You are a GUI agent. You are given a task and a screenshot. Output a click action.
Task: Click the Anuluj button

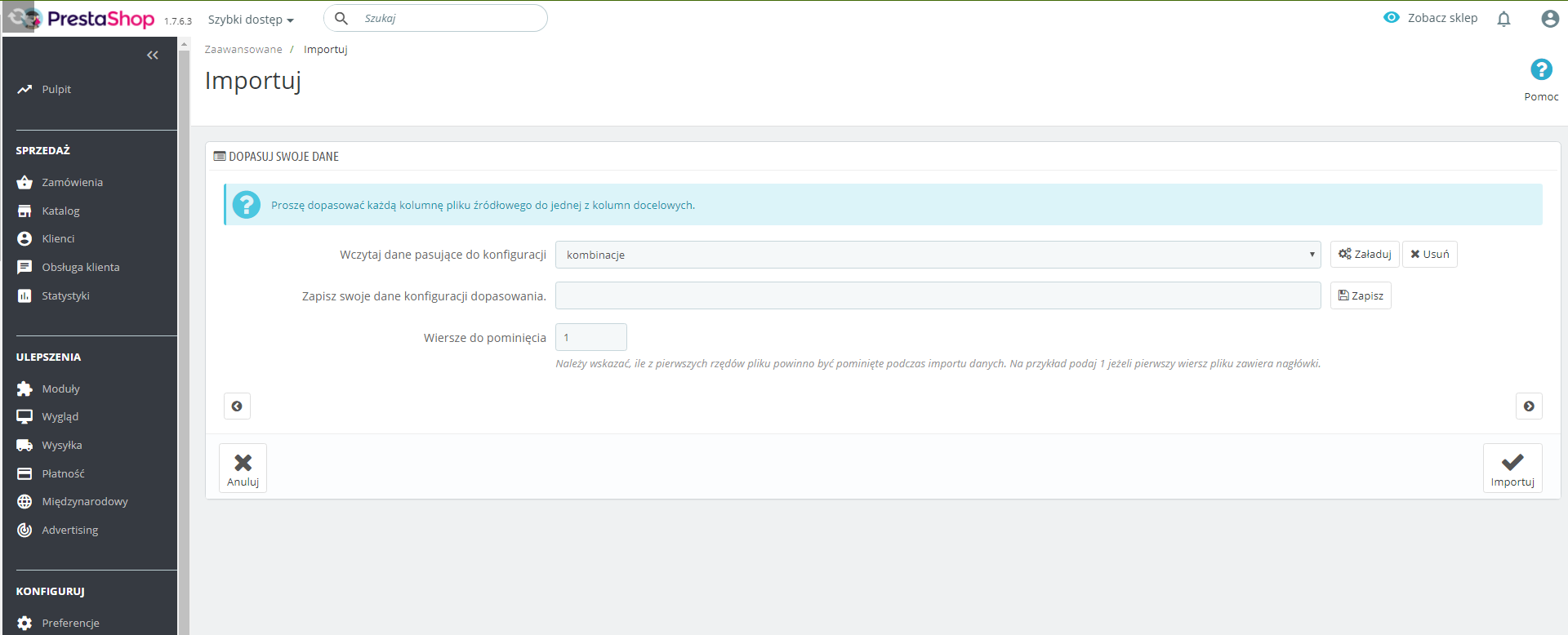tap(243, 468)
